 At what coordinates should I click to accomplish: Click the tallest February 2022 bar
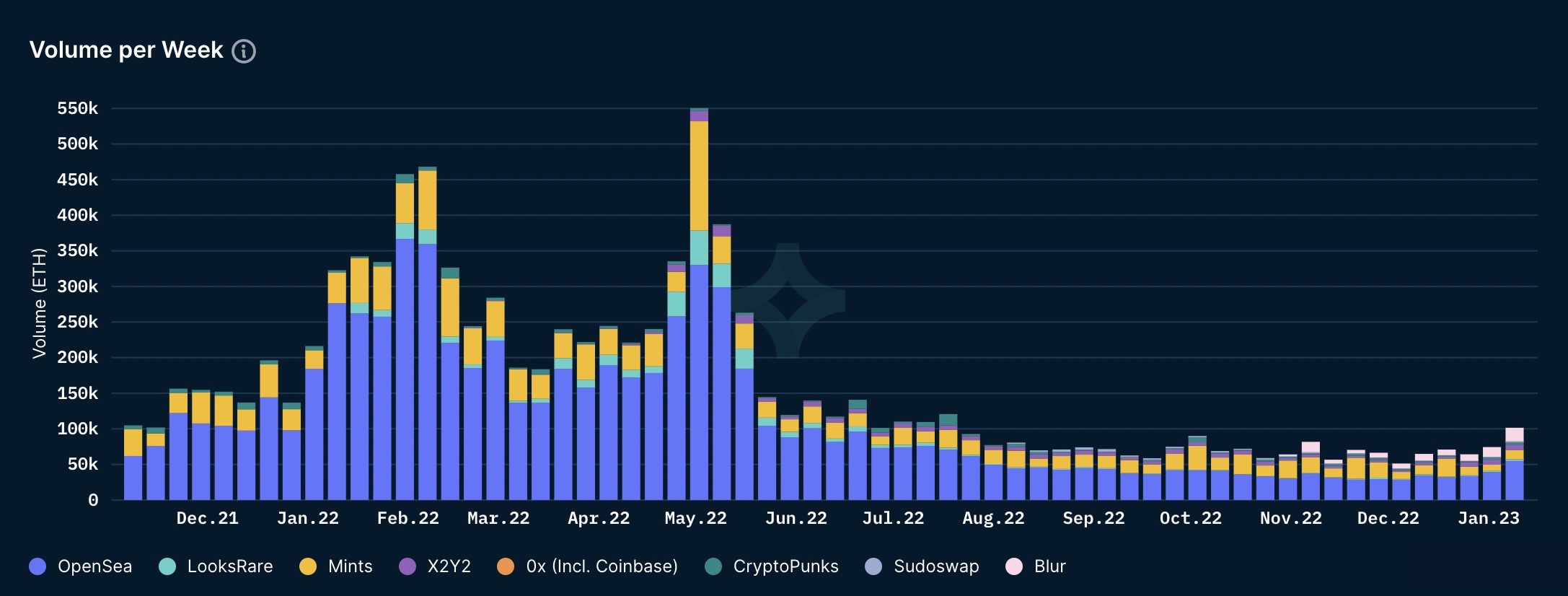428,333
